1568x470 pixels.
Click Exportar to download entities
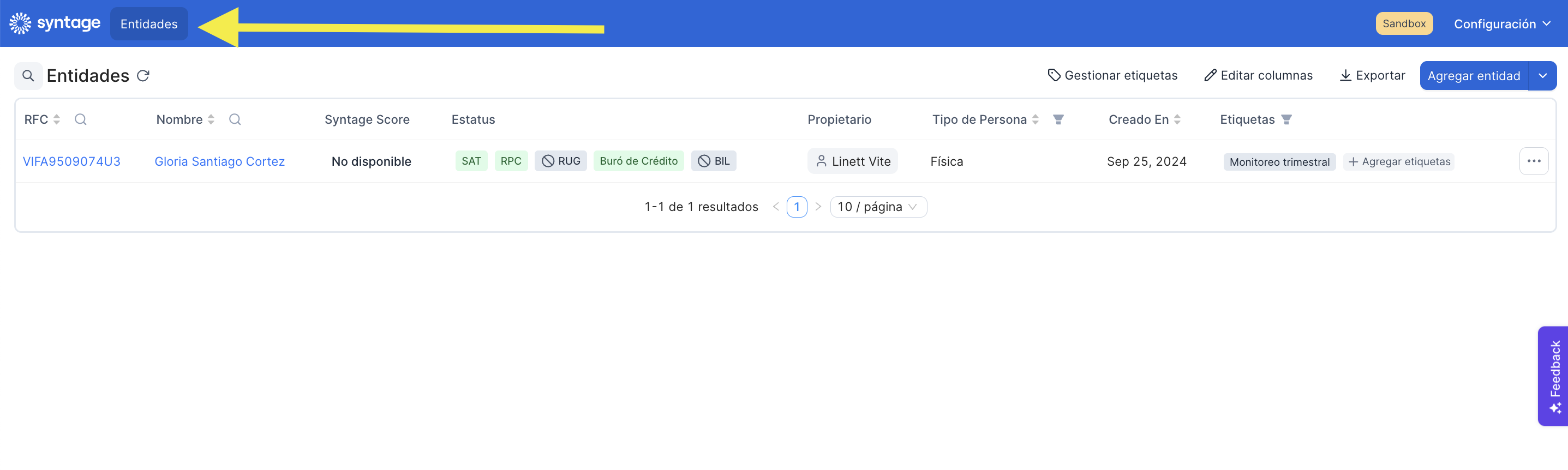pos(1372,75)
